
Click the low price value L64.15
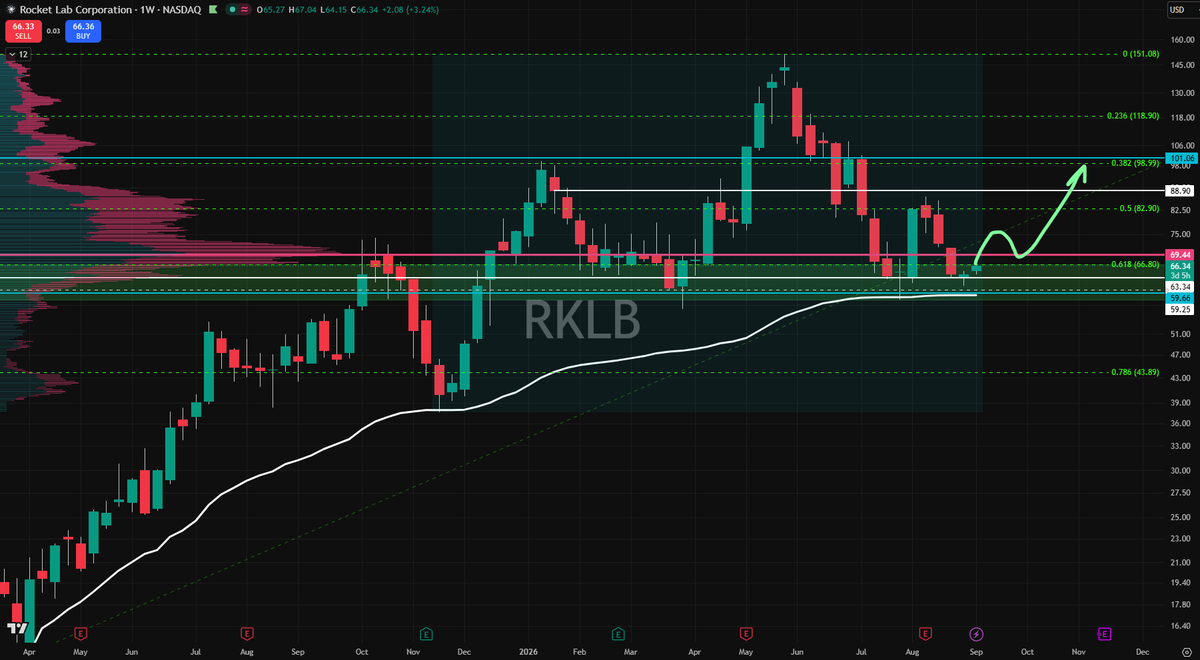click(x=333, y=10)
